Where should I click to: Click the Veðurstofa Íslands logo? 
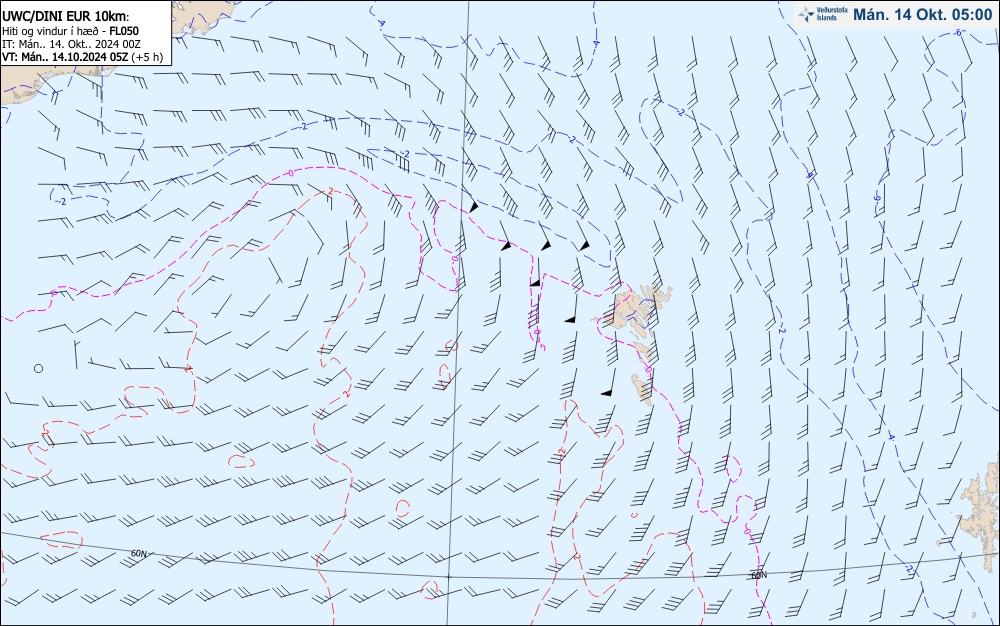point(823,14)
